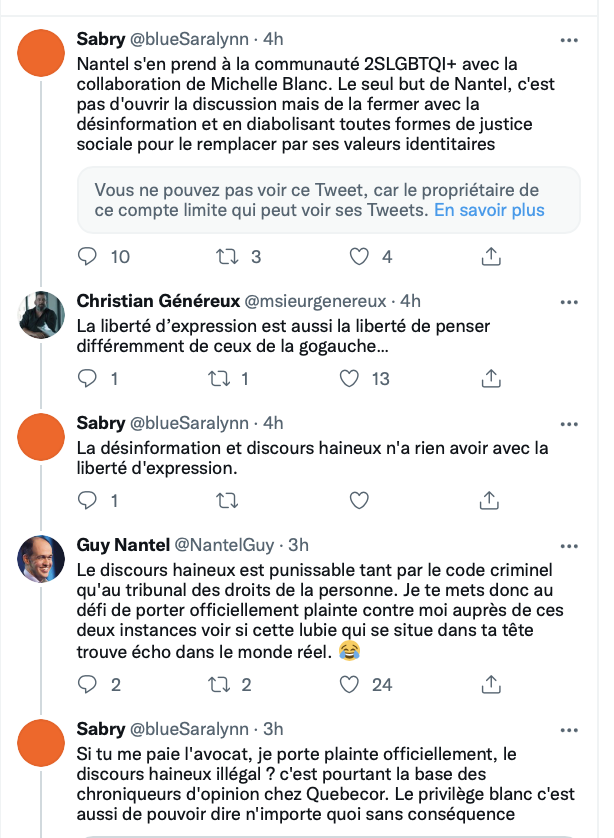Open more options on Sabry's first tweet

[569, 40]
